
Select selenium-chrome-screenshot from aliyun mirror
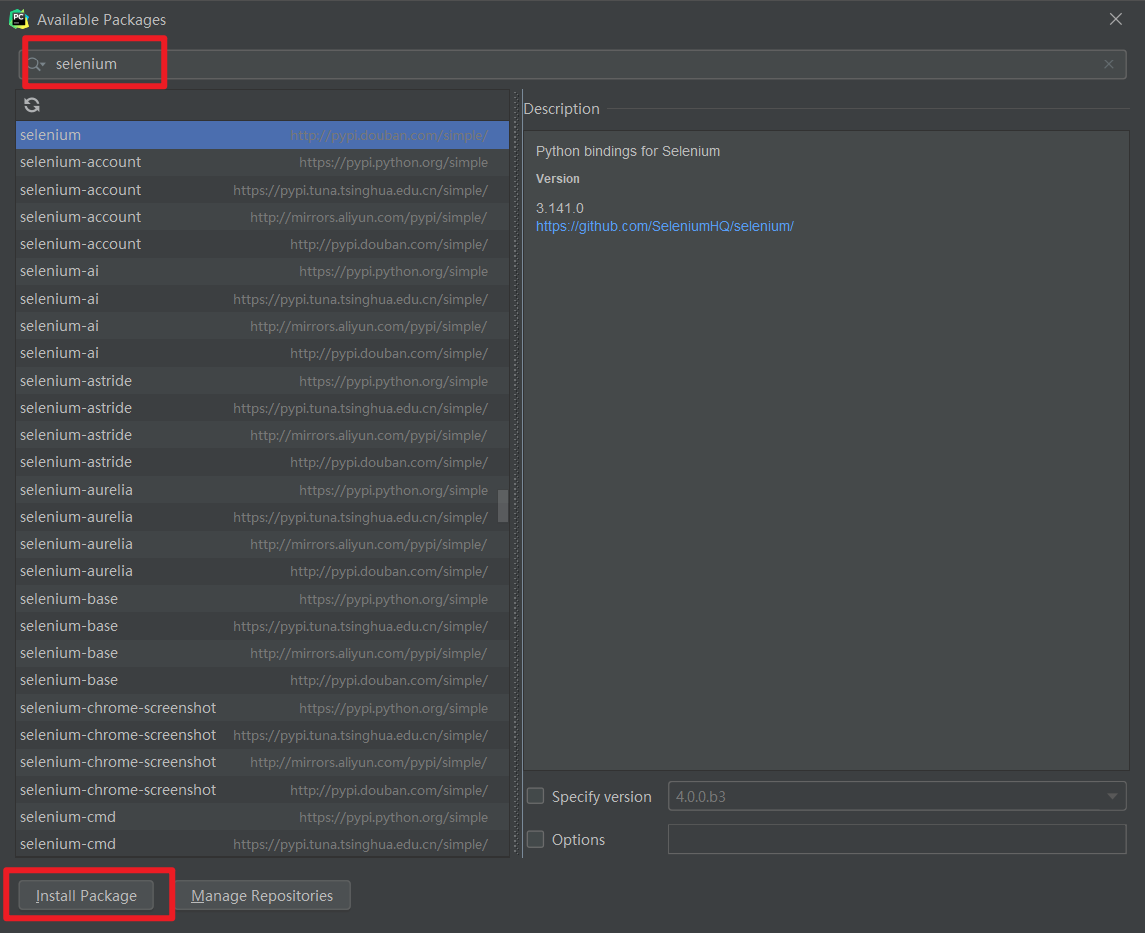[262, 761]
